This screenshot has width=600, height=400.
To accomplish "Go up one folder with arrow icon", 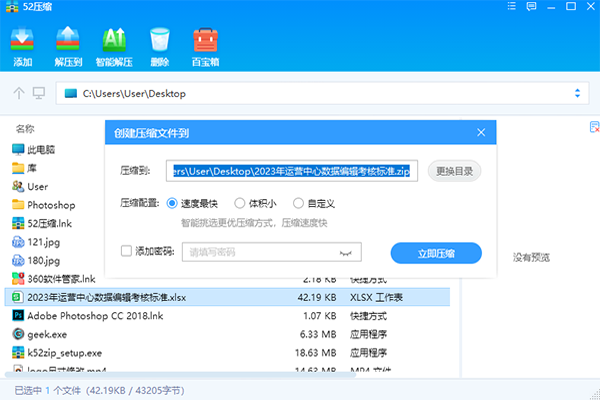I will 19,93.
